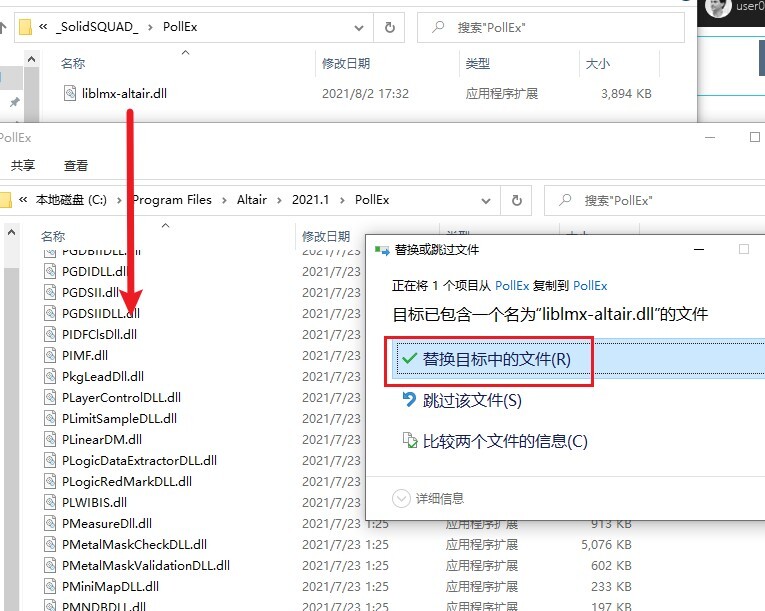Image resolution: width=765 pixels, height=611 pixels.
Task: Click refresh button in the _SolidSQUAD_ PollEx window
Action: (390, 27)
